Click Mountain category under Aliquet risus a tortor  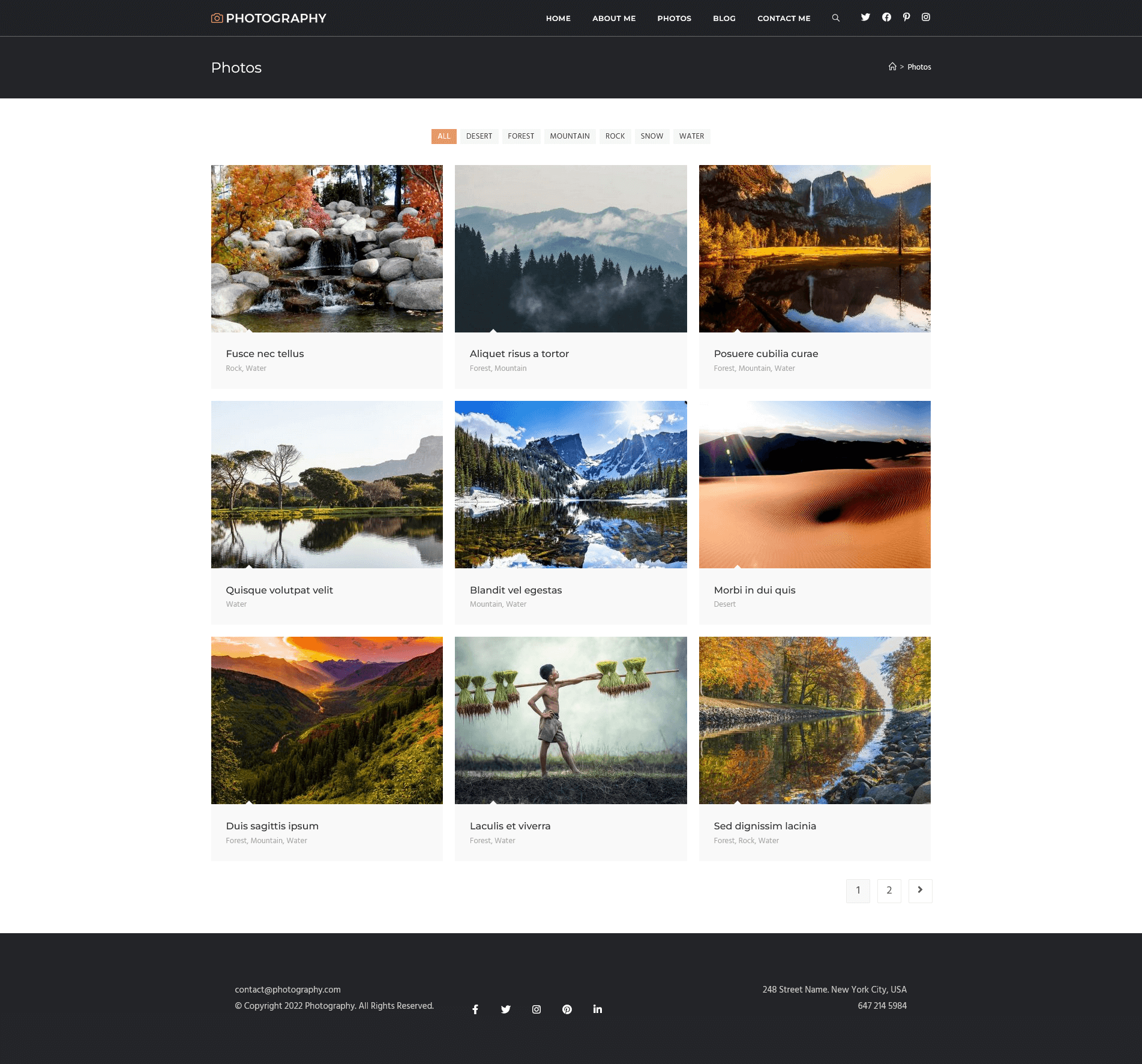[x=511, y=368]
